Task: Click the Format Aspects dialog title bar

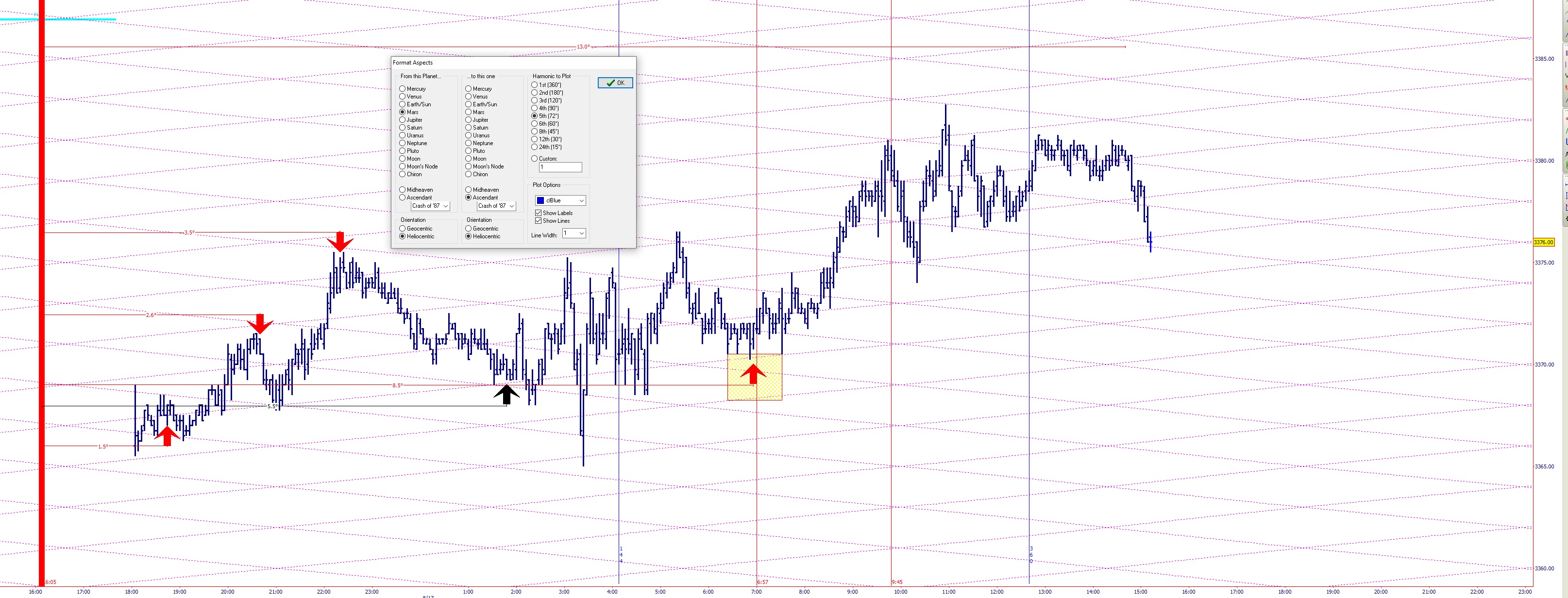Action: pos(513,63)
